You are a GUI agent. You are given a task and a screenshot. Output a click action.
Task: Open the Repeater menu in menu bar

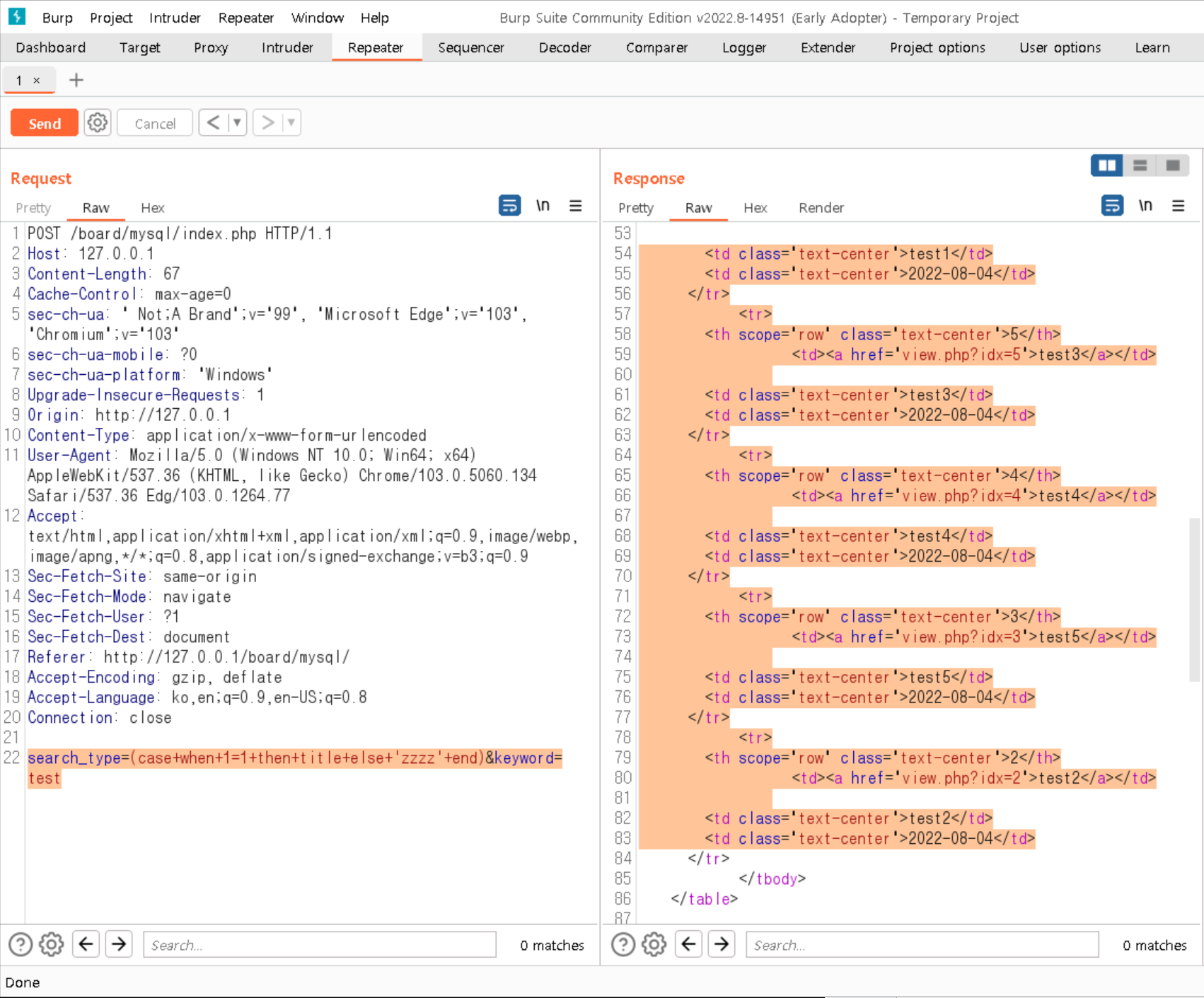[245, 18]
